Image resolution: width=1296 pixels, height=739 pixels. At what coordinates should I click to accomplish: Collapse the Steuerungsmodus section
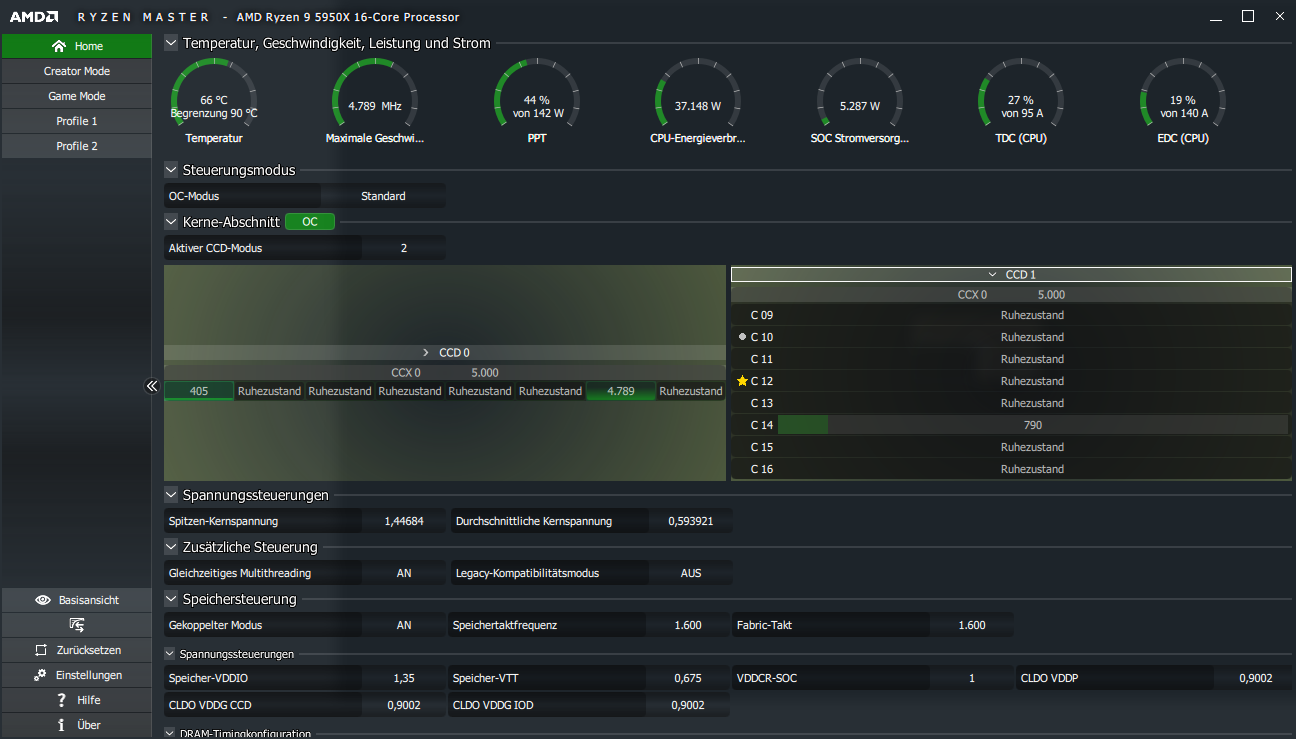(171, 170)
